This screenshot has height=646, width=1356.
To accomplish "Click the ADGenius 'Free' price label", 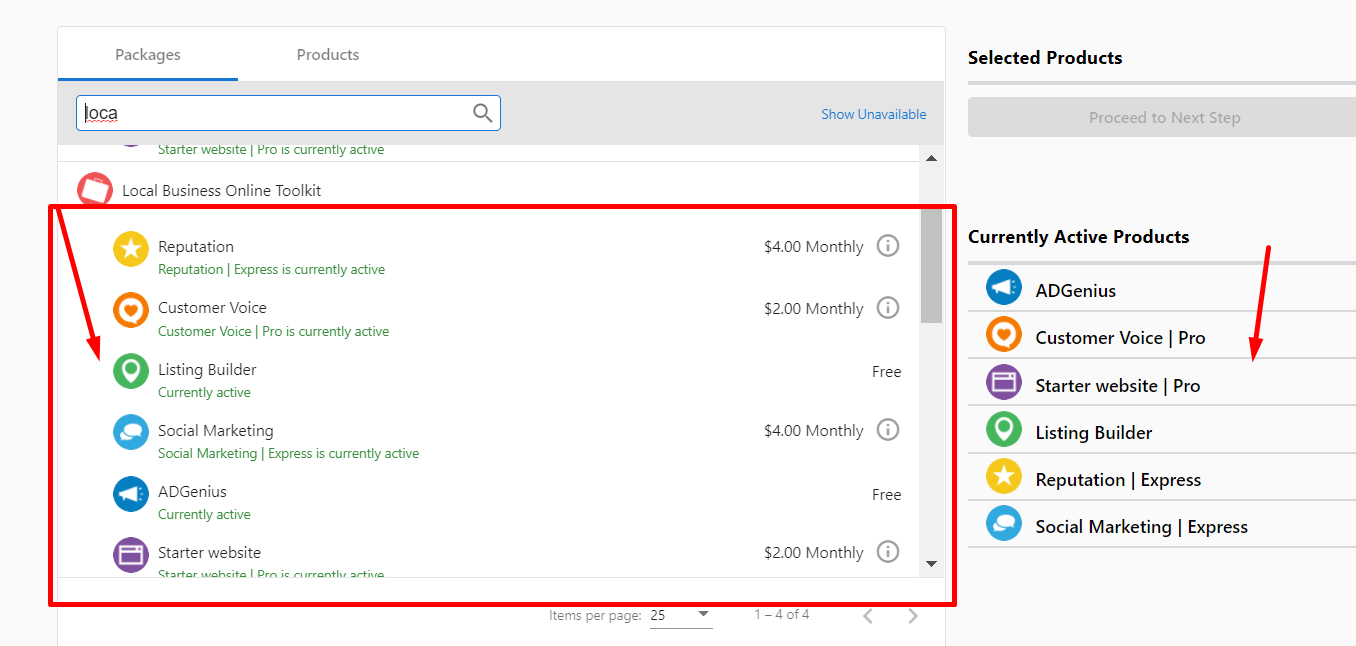I will pos(887,494).
